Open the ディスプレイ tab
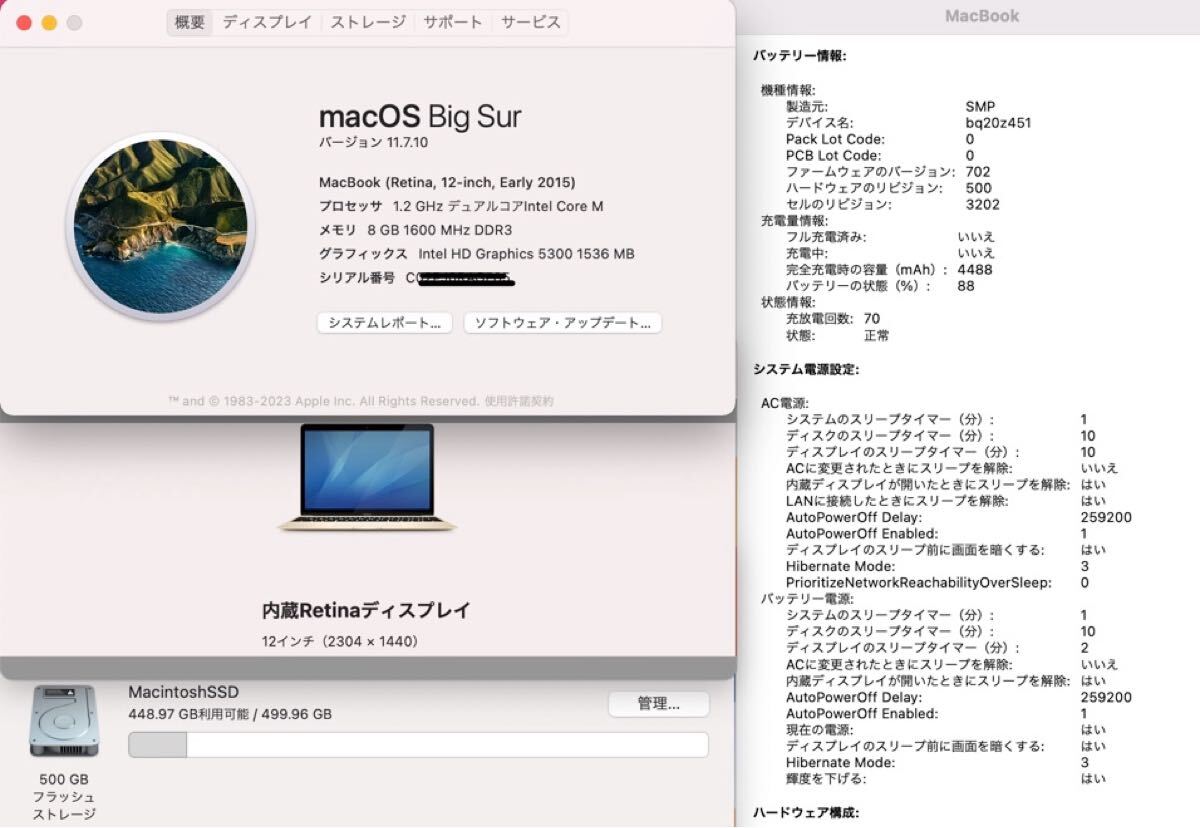Image resolution: width=1200 pixels, height=828 pixels. click(x=267, y=22)
